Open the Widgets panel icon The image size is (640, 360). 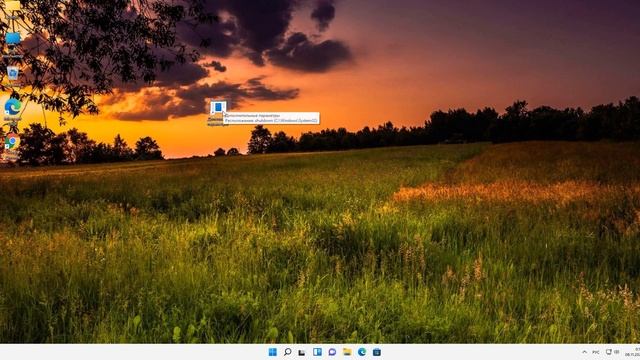[x=317, y=352]
